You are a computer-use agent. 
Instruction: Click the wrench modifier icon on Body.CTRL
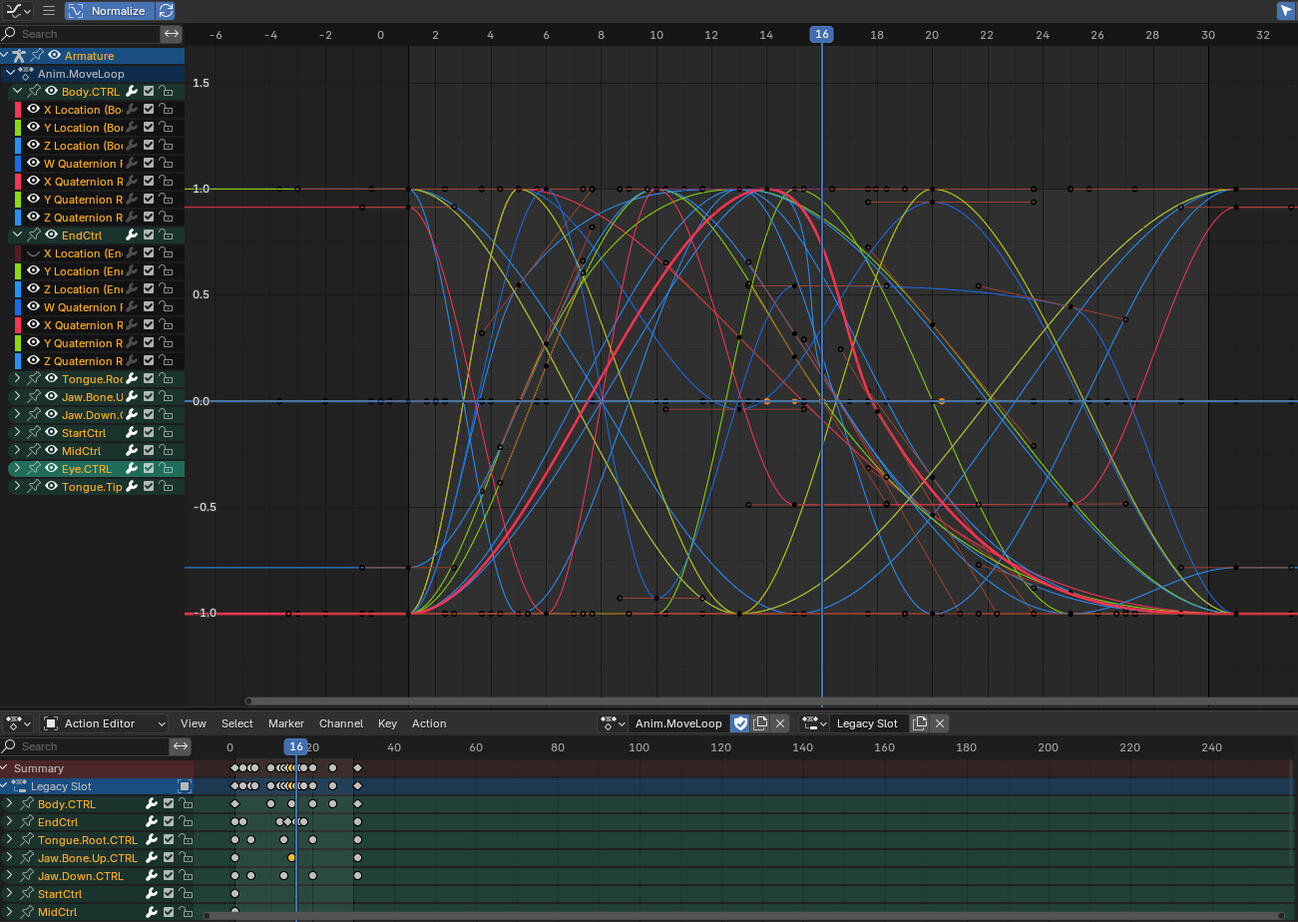[x=132, y=91]
